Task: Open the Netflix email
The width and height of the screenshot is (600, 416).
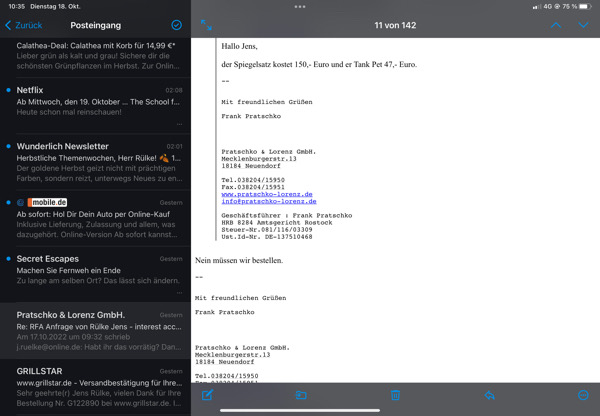Action: click(x=95, y=105)
